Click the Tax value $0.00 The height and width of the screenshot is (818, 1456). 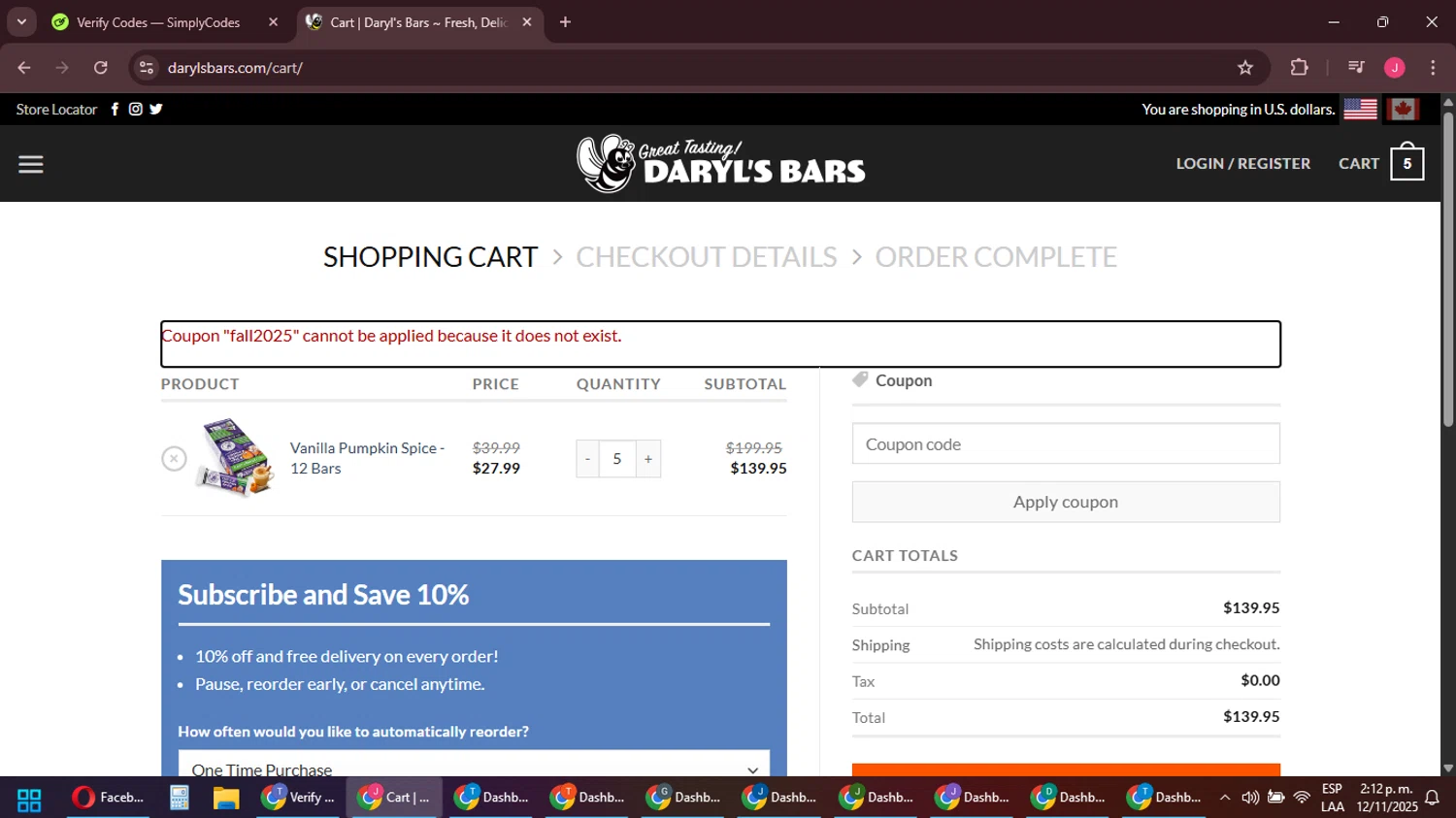coord(1260,680)
